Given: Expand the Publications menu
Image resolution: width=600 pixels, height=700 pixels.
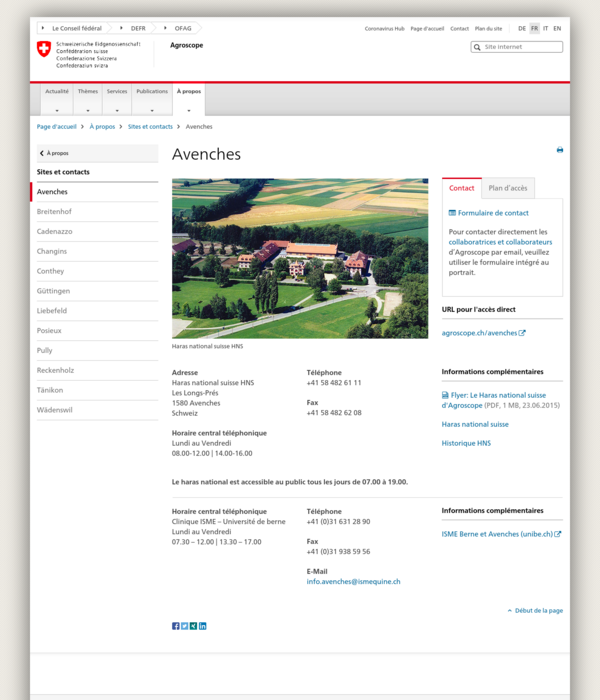Looking at the screenshot, I should 152,100.
